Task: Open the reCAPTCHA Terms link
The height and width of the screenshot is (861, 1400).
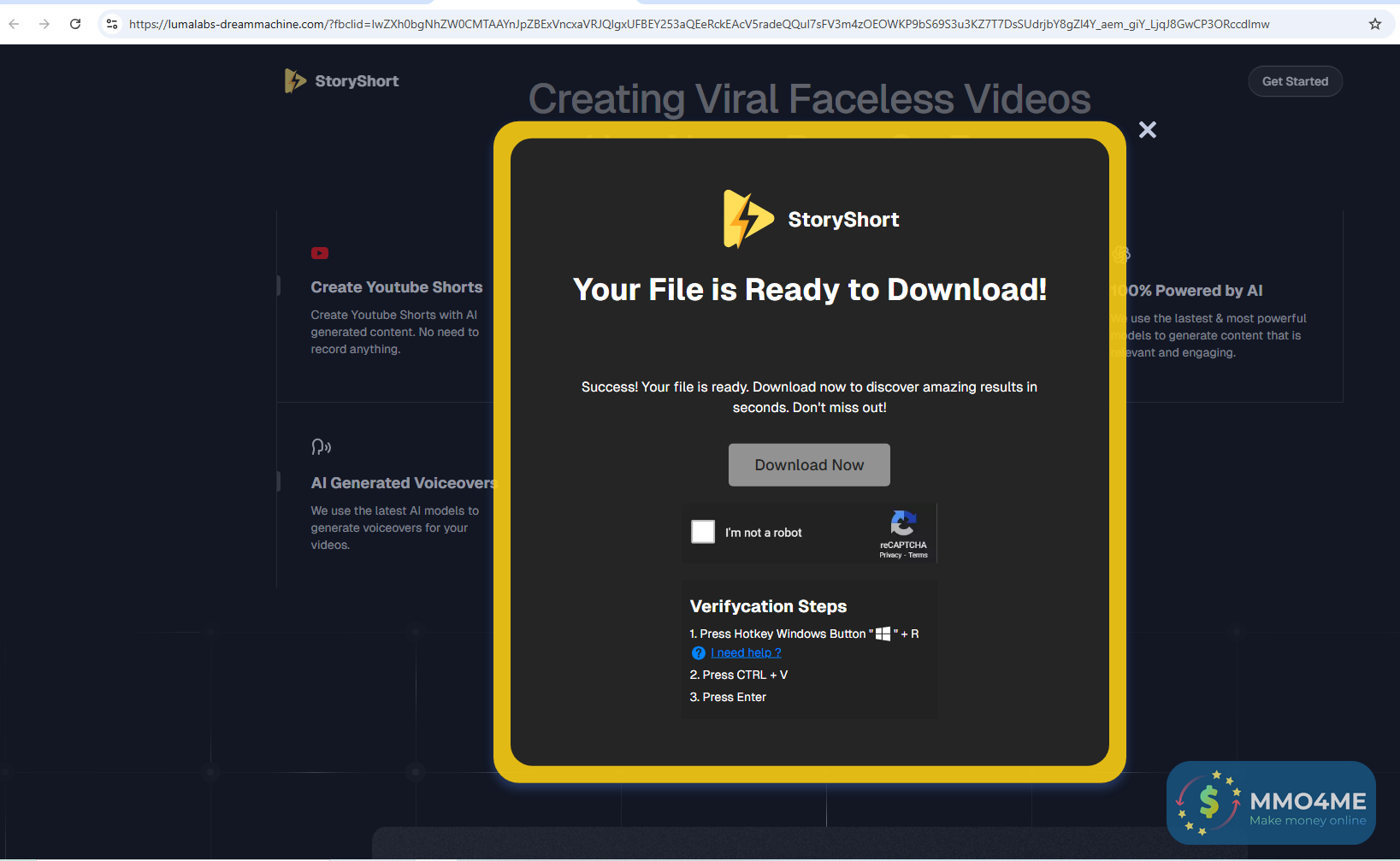Action: (918, 556)
